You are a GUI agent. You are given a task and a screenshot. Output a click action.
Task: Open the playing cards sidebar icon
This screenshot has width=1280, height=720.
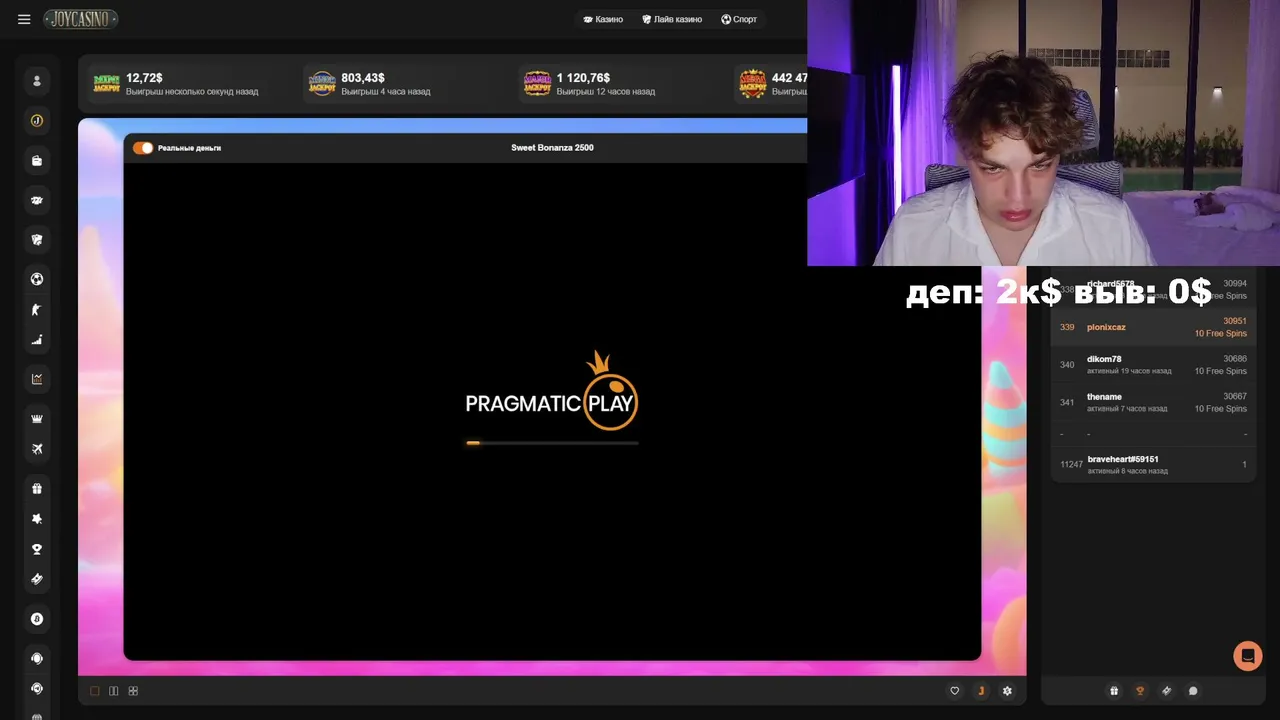coord(37,240)
